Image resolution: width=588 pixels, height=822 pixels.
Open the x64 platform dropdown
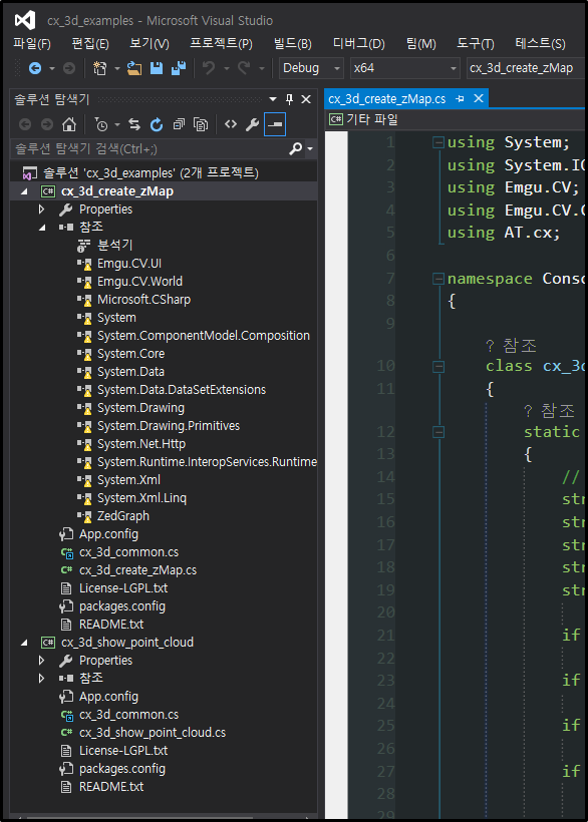click(405, 68)
